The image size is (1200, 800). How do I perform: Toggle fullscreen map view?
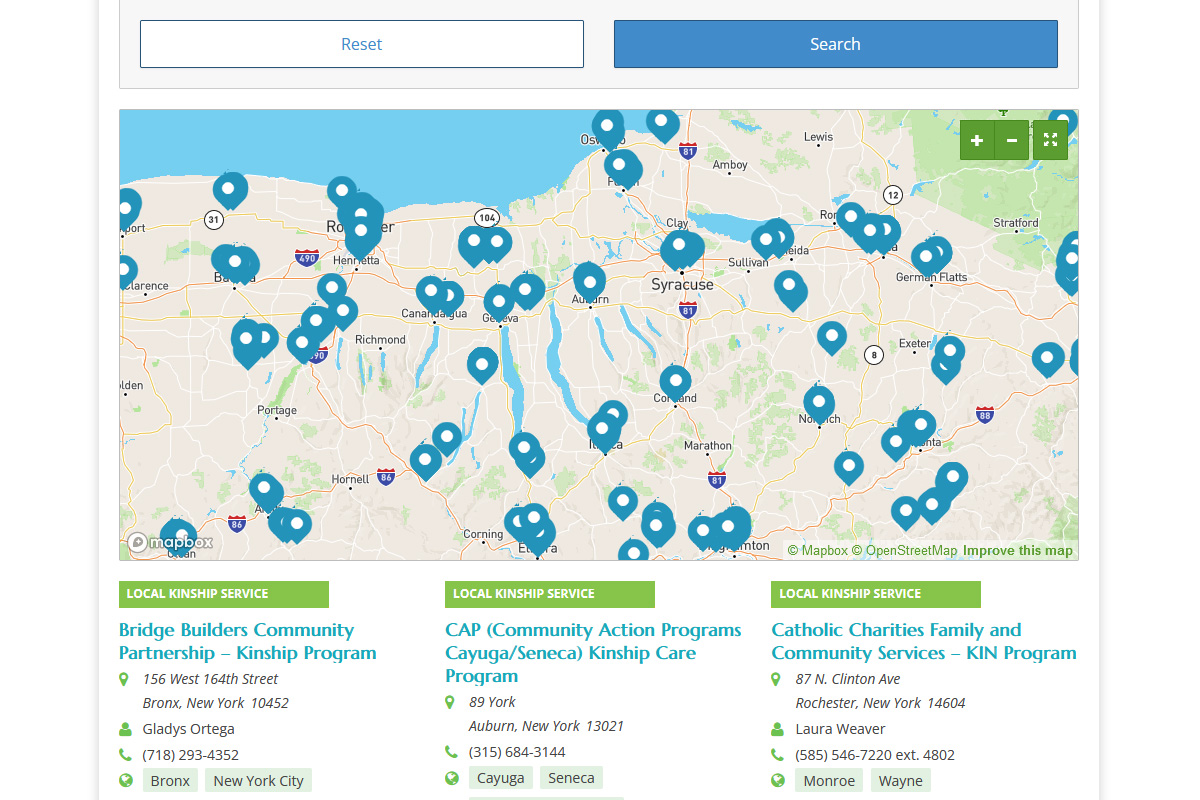1050,140
